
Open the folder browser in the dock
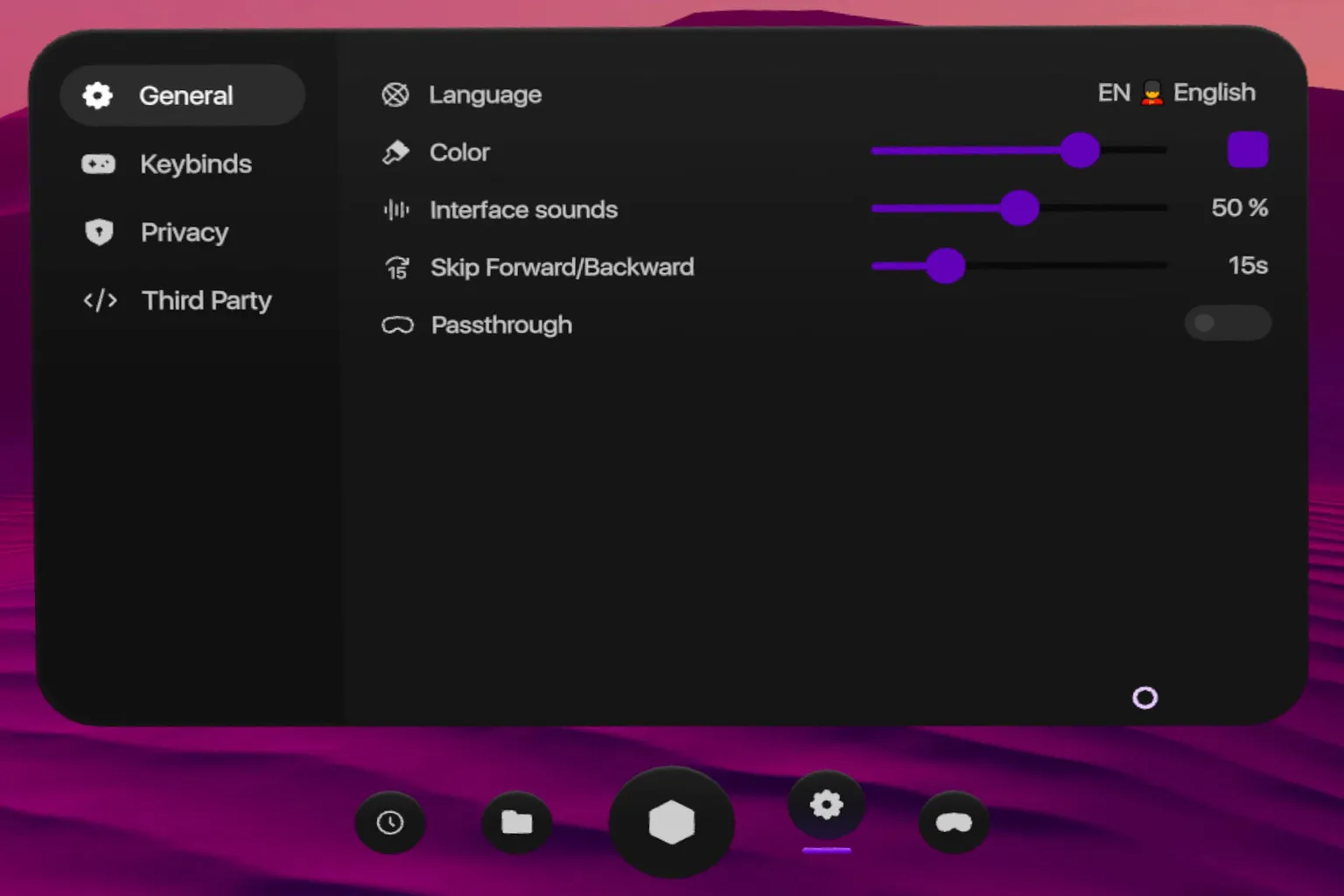517,822
